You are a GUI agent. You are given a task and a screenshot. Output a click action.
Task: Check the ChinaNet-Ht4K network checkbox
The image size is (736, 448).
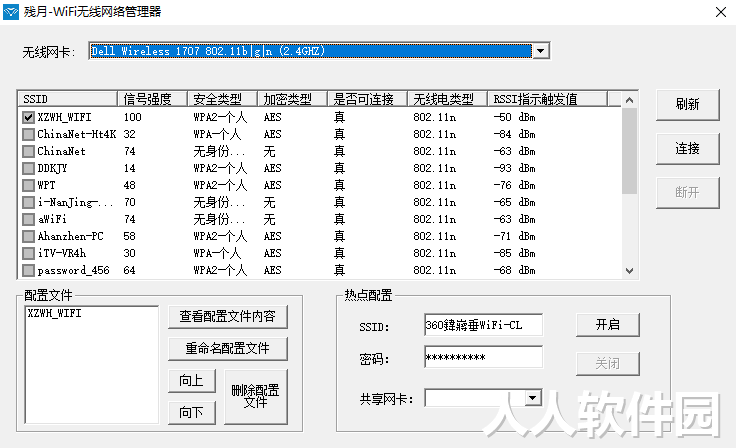click(28, 134)
